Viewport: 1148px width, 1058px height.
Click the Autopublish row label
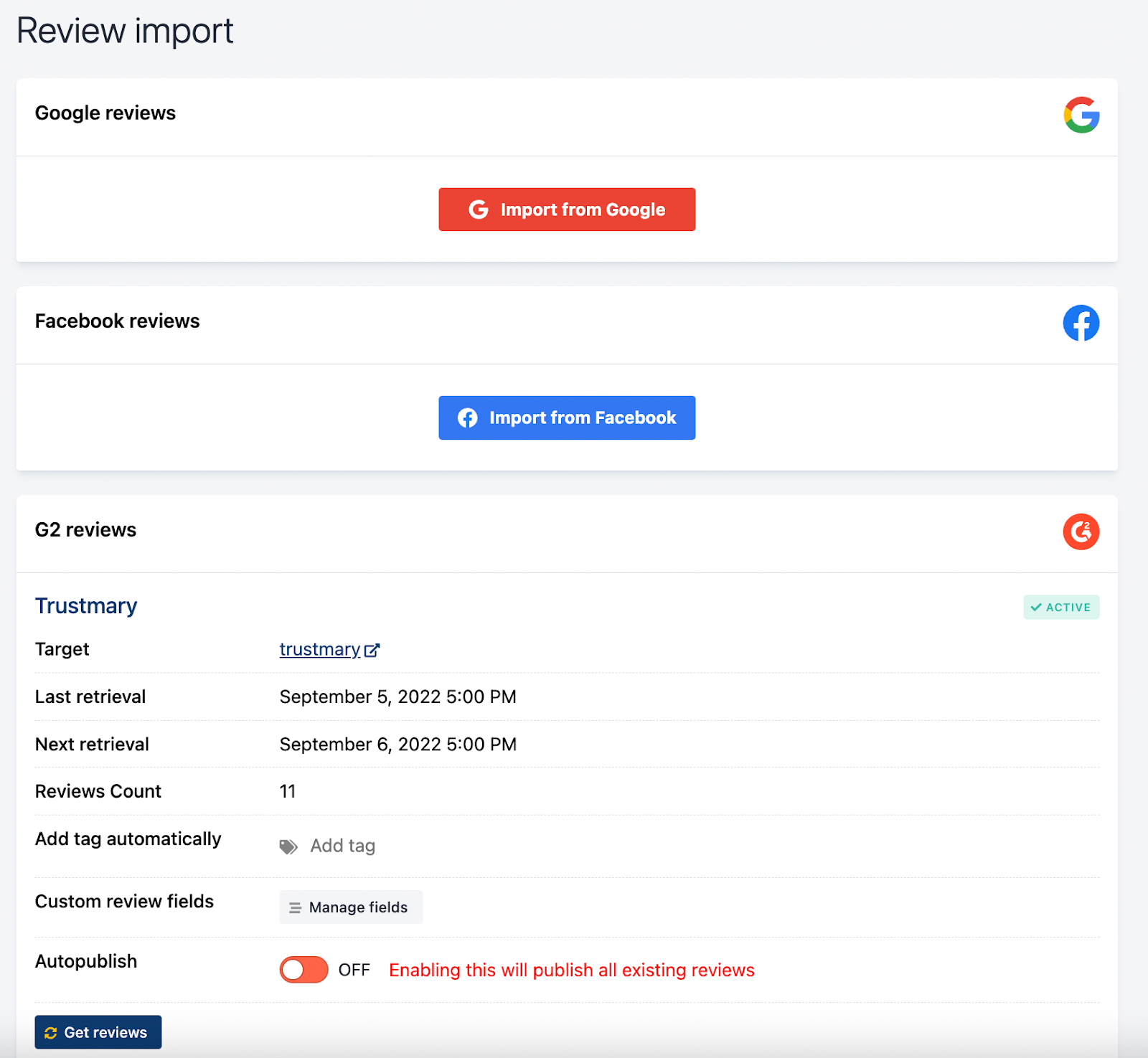[86, 961]
